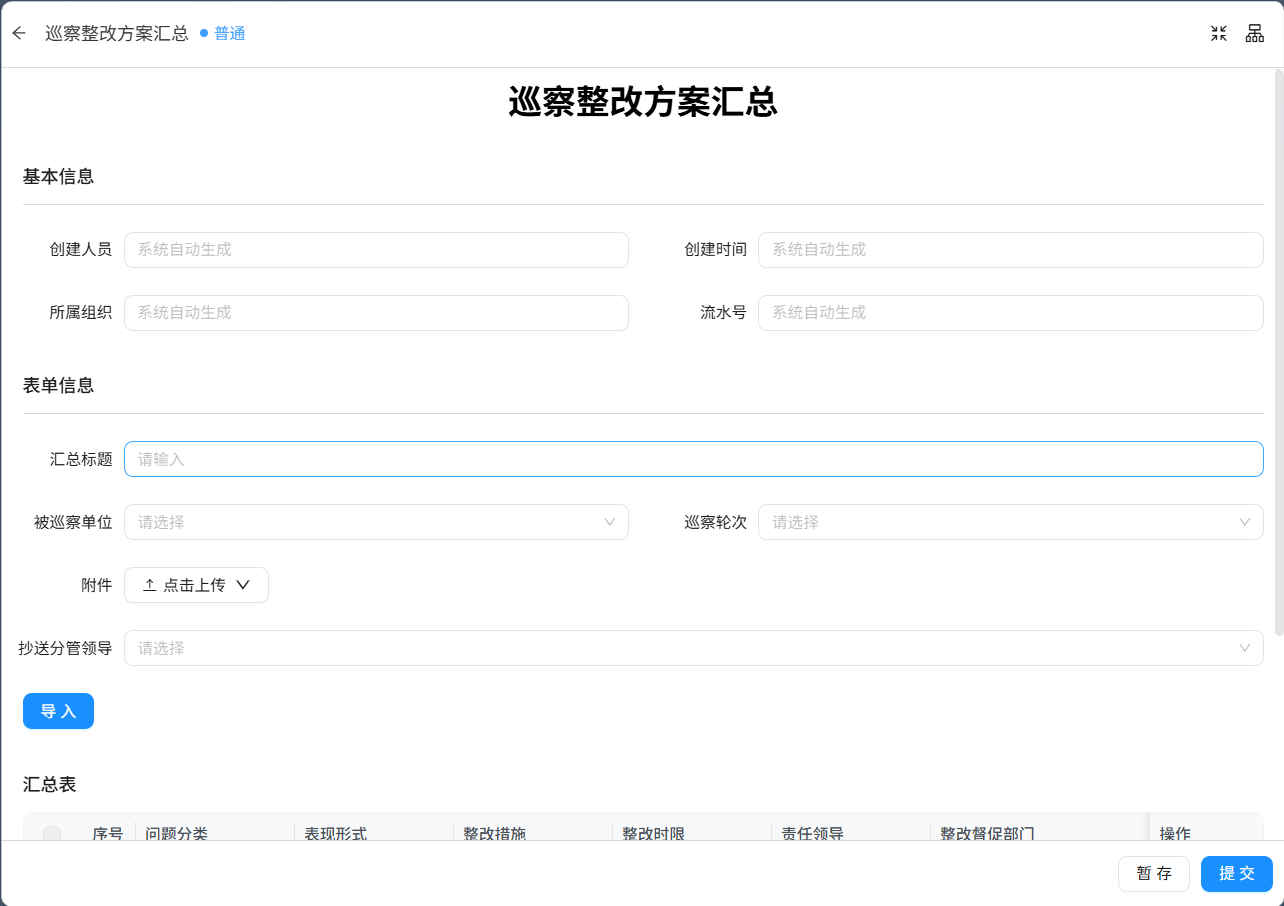This screenshot has height=906, width=1284.
Task: Click the 创建人员 field
Action: [376, 250]
